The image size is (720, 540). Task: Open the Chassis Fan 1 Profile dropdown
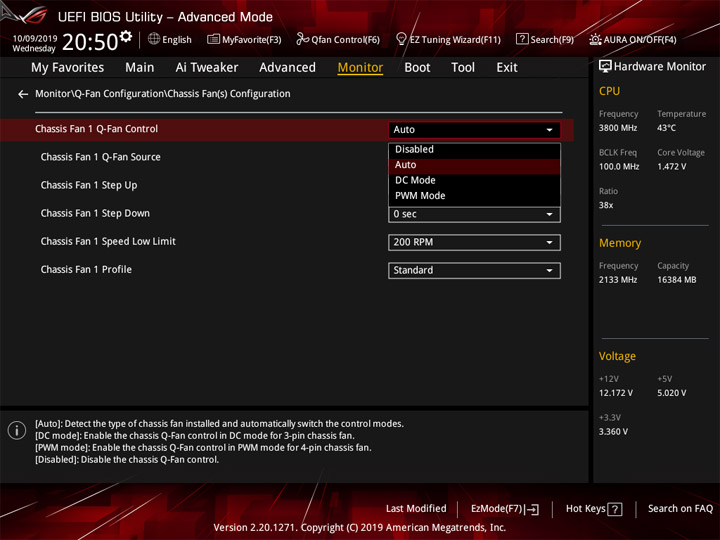pos(474,270)
